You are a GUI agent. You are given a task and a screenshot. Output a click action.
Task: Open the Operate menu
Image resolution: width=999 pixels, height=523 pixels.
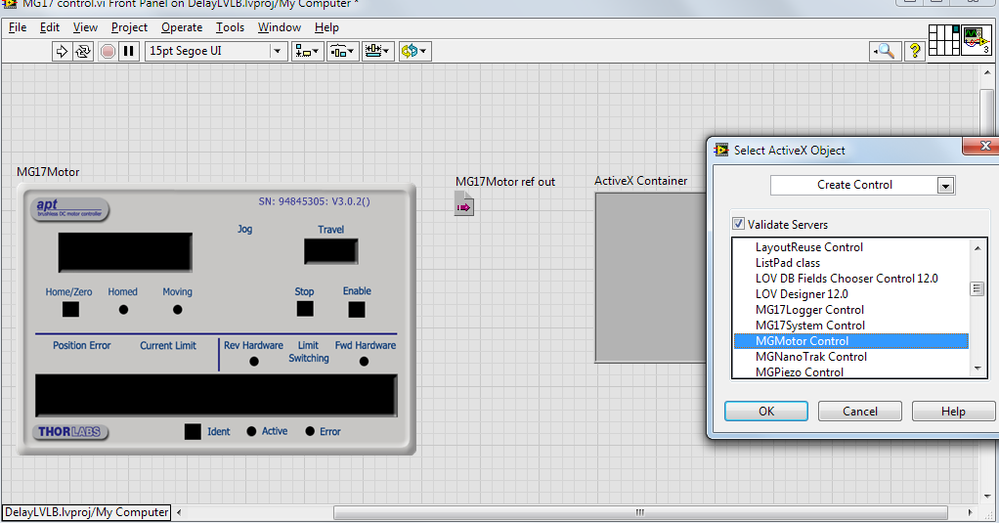click(182, 27)
